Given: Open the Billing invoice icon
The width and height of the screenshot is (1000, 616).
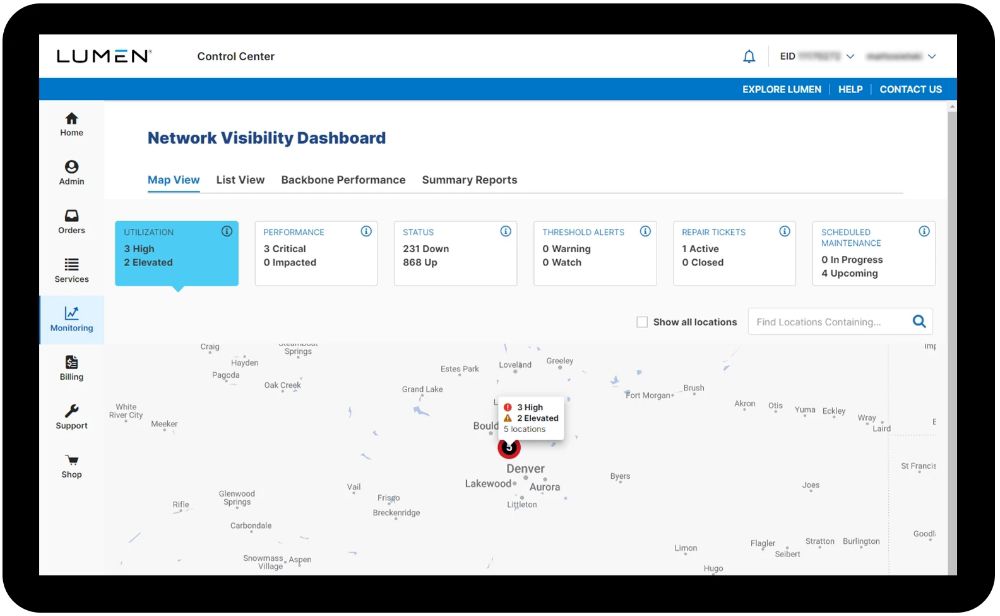Looking at the screenshot, I should tap(71, 362).
